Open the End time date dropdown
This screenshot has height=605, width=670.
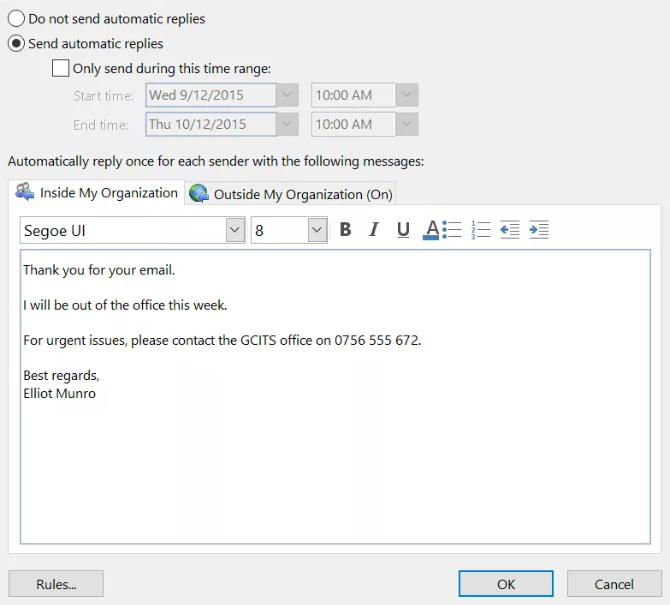[287, 124]
